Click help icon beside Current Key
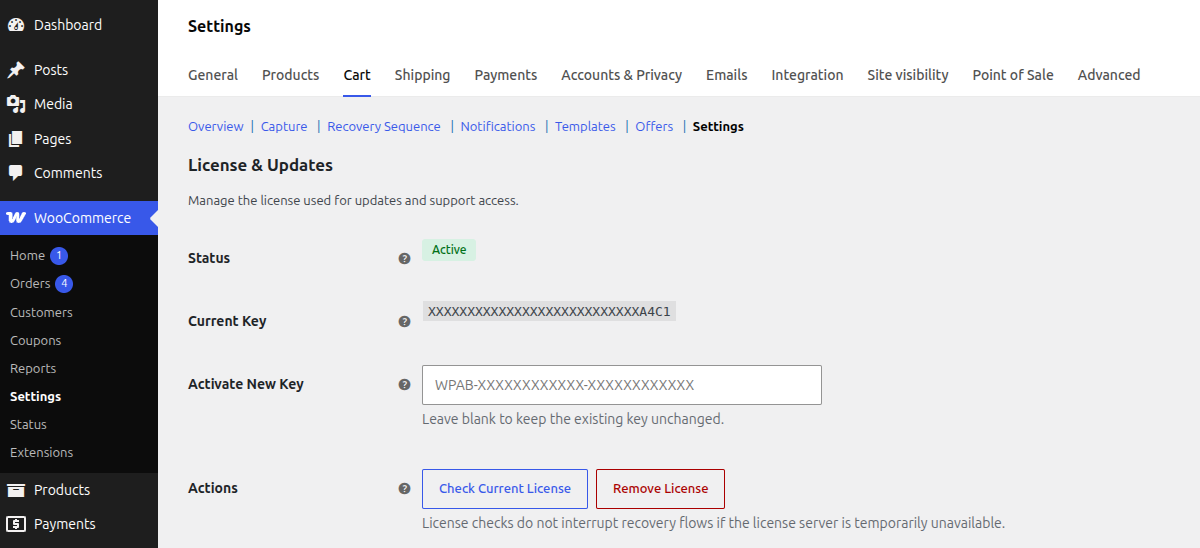 [404, 322]
